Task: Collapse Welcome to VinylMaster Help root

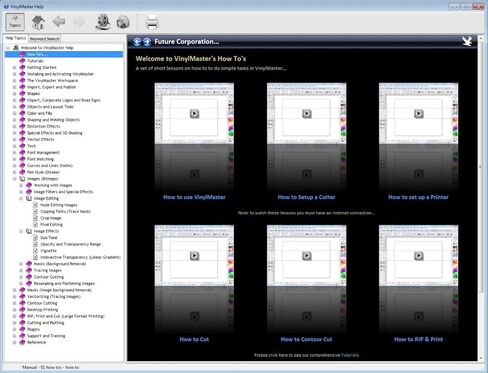Action: [8, 48]
